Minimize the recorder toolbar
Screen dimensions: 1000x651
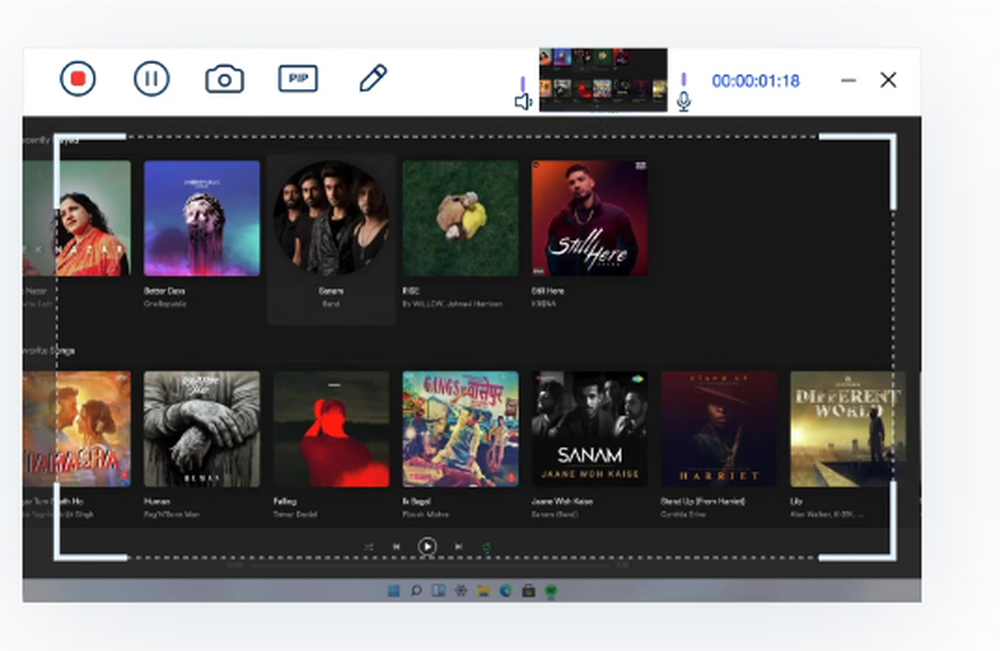point(848,80)
